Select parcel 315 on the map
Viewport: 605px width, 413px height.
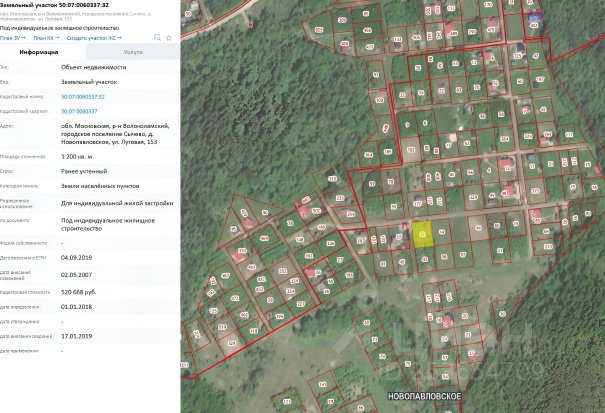(x=332, y=179)
